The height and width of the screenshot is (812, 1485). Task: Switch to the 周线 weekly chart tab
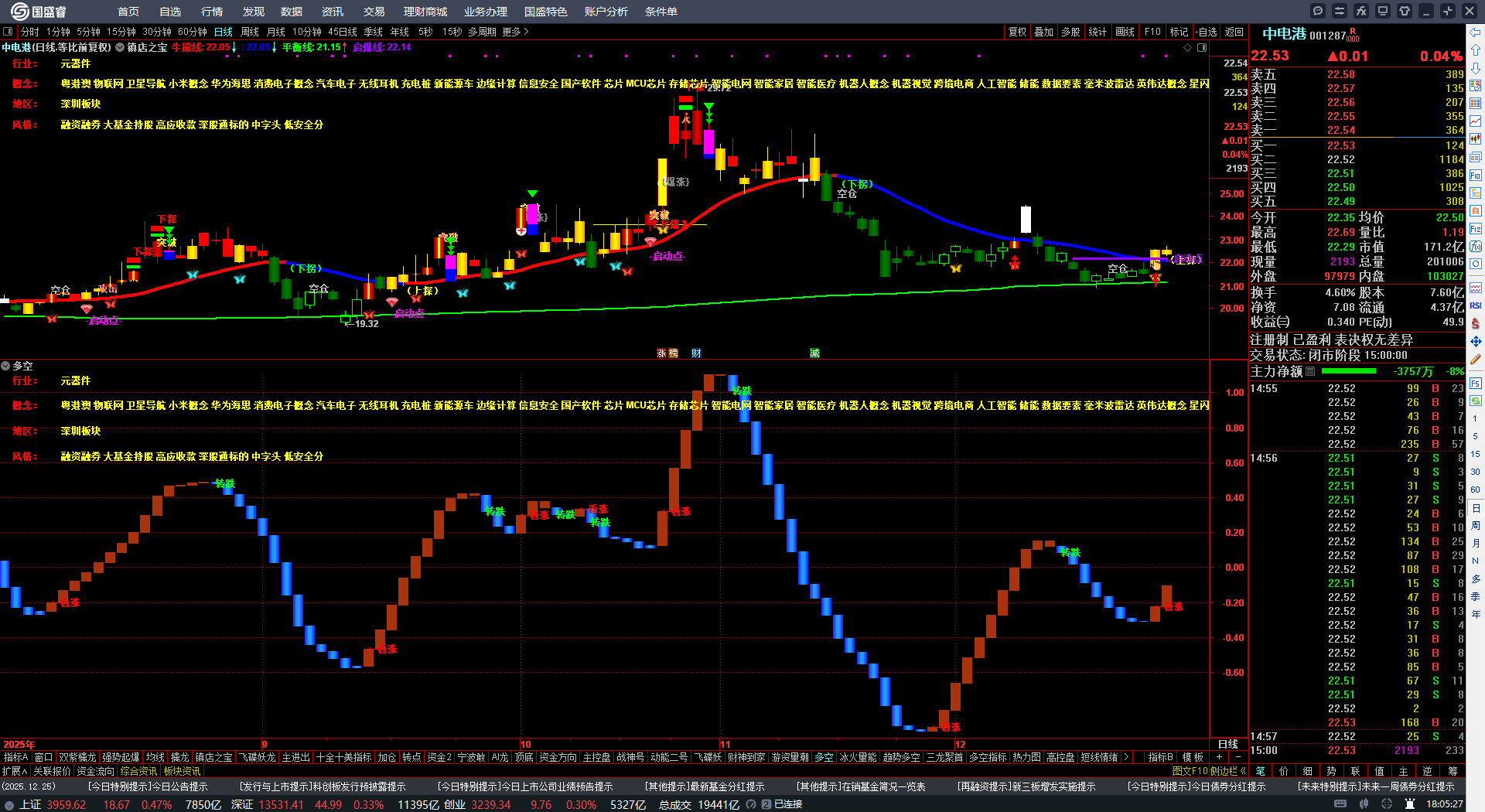point(250,32)
